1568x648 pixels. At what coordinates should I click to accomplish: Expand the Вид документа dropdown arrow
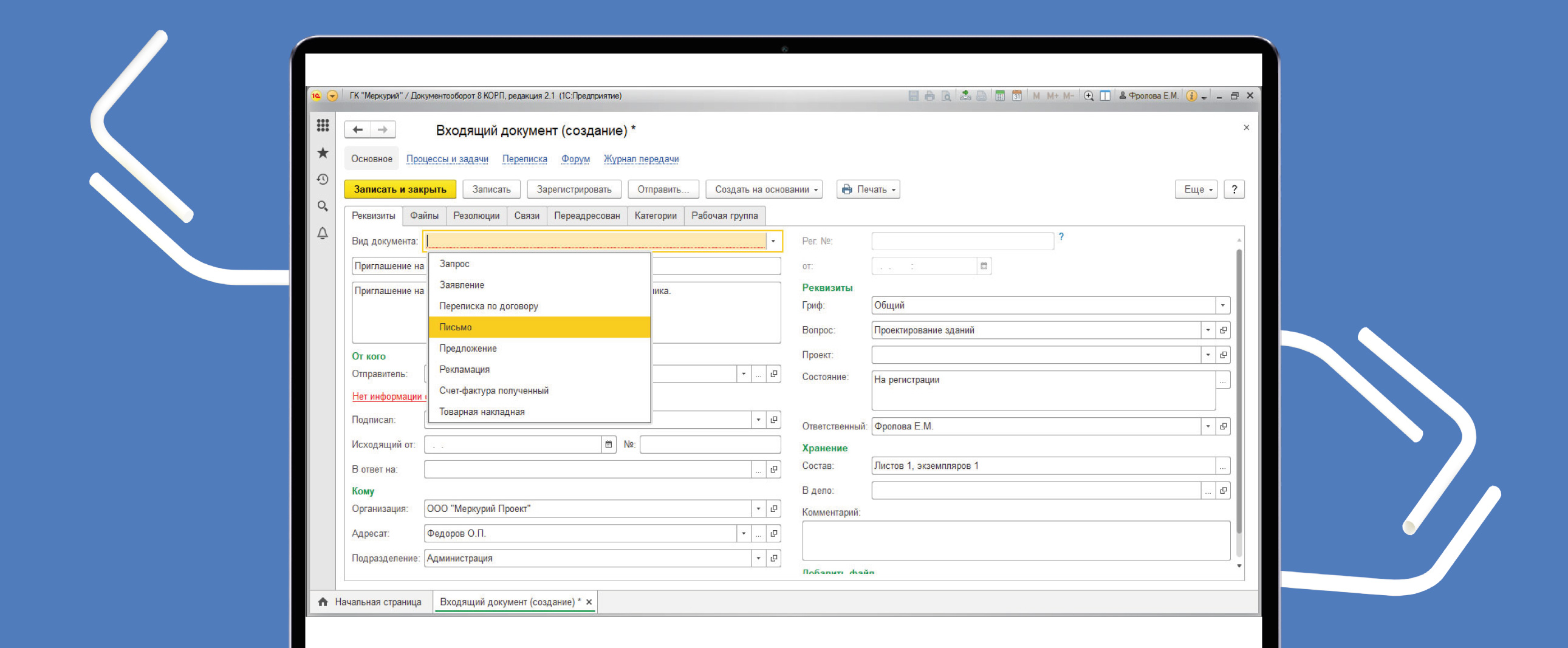(773, 241)
